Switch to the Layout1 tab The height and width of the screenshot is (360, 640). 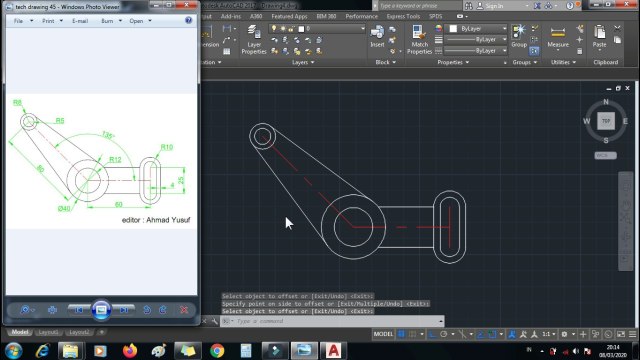48,332
